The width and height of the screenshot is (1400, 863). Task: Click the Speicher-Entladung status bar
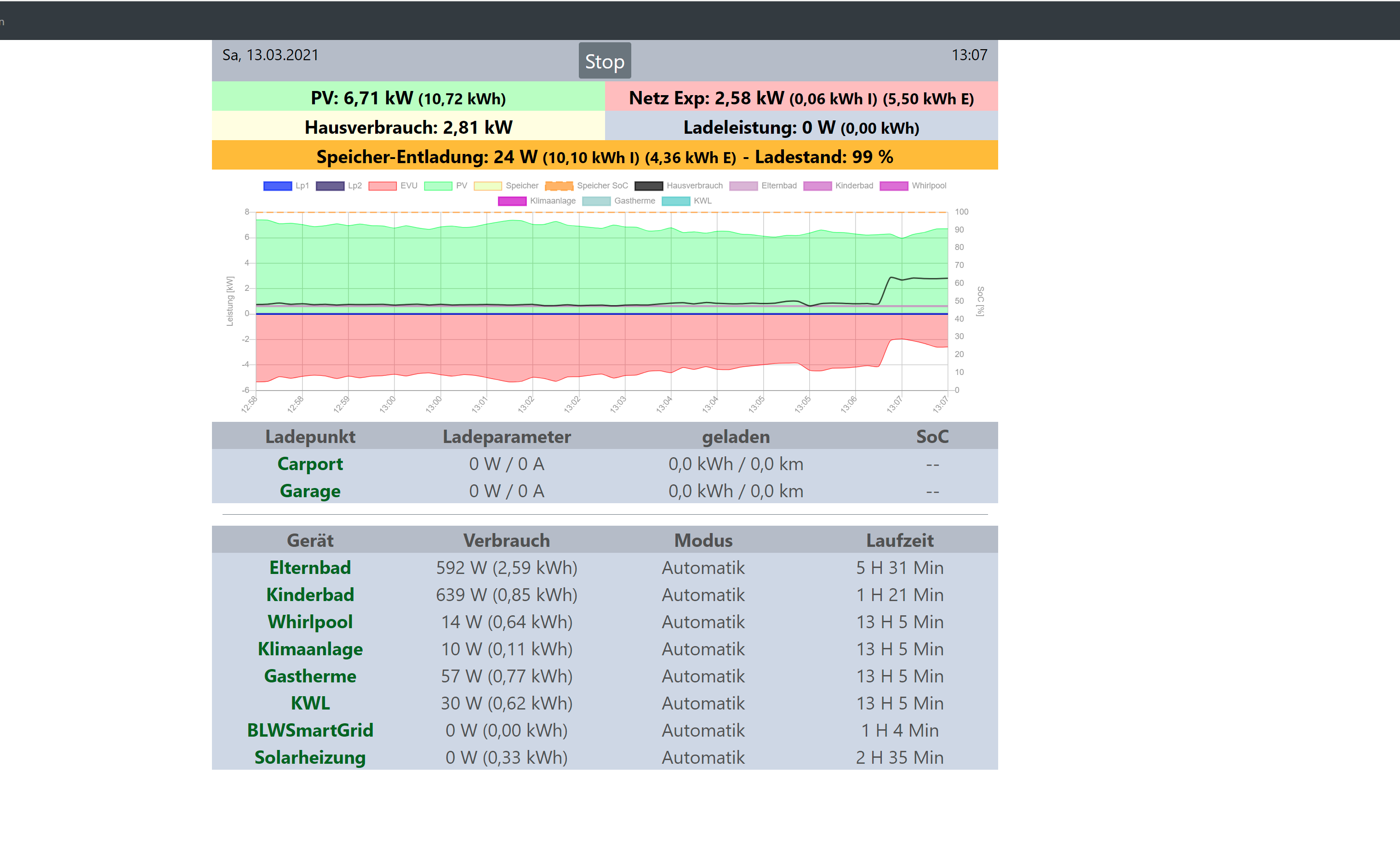coord(604,156)
